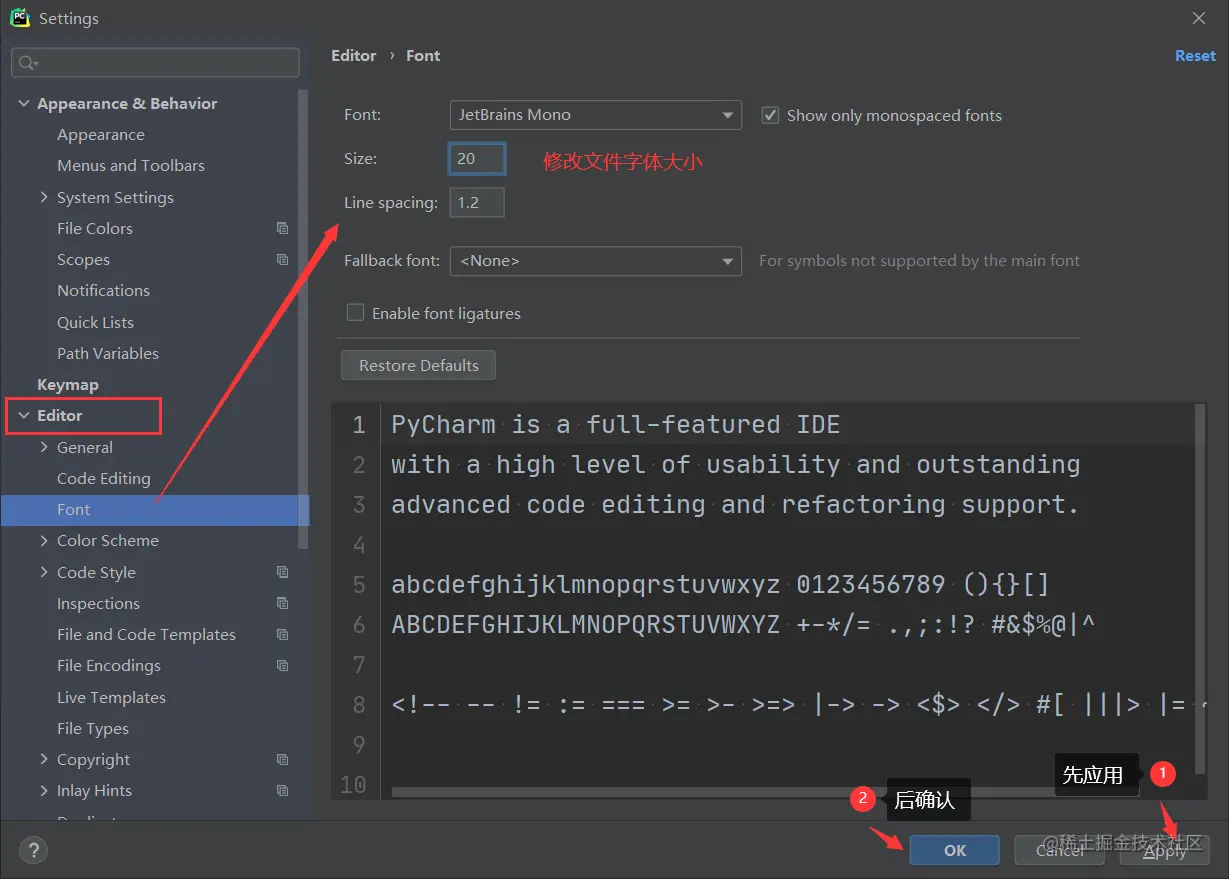Select File Encodings in tree
The width and height of the screenshot is (1229, 879).
click(109, 665)
